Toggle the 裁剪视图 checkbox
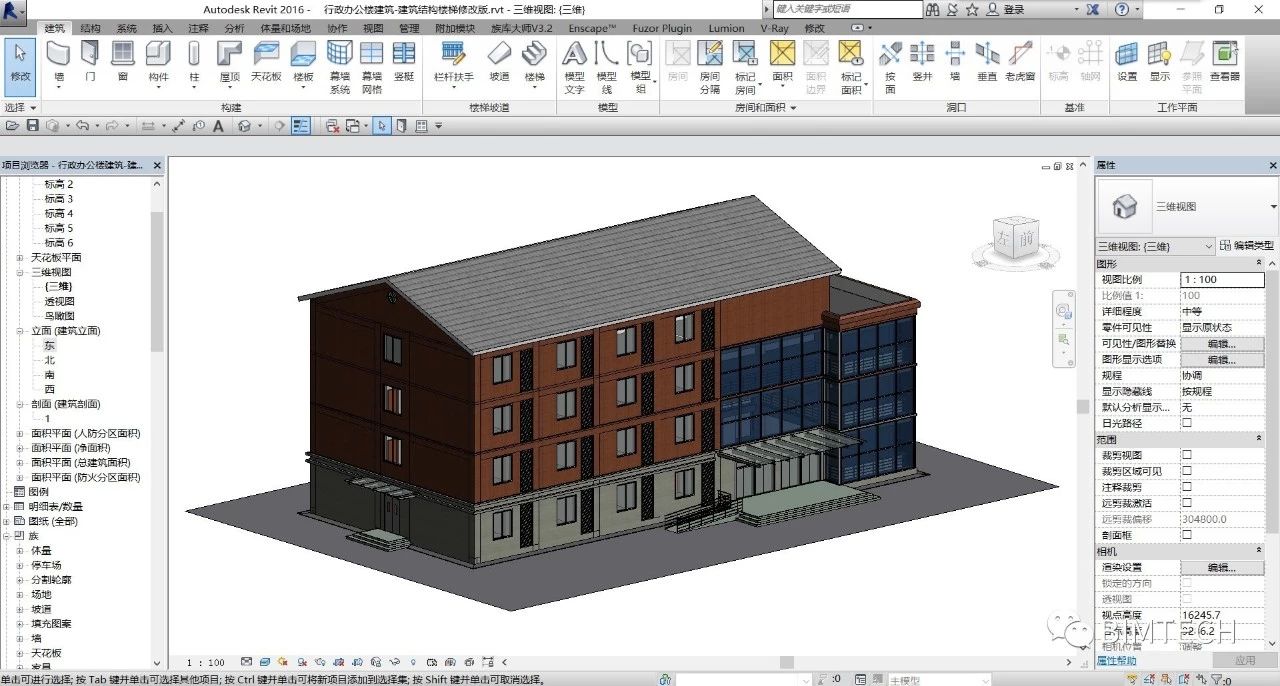The height and width of the screenshot is (686, 1280). click(1187, 455)
